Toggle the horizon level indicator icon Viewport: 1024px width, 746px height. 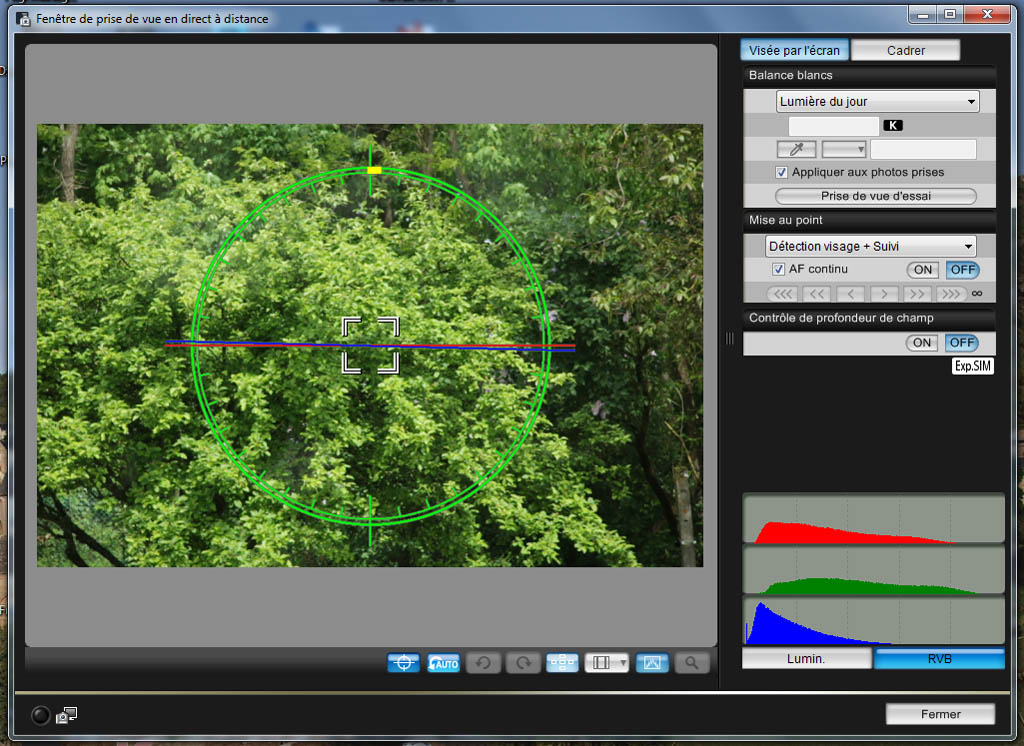404,663
